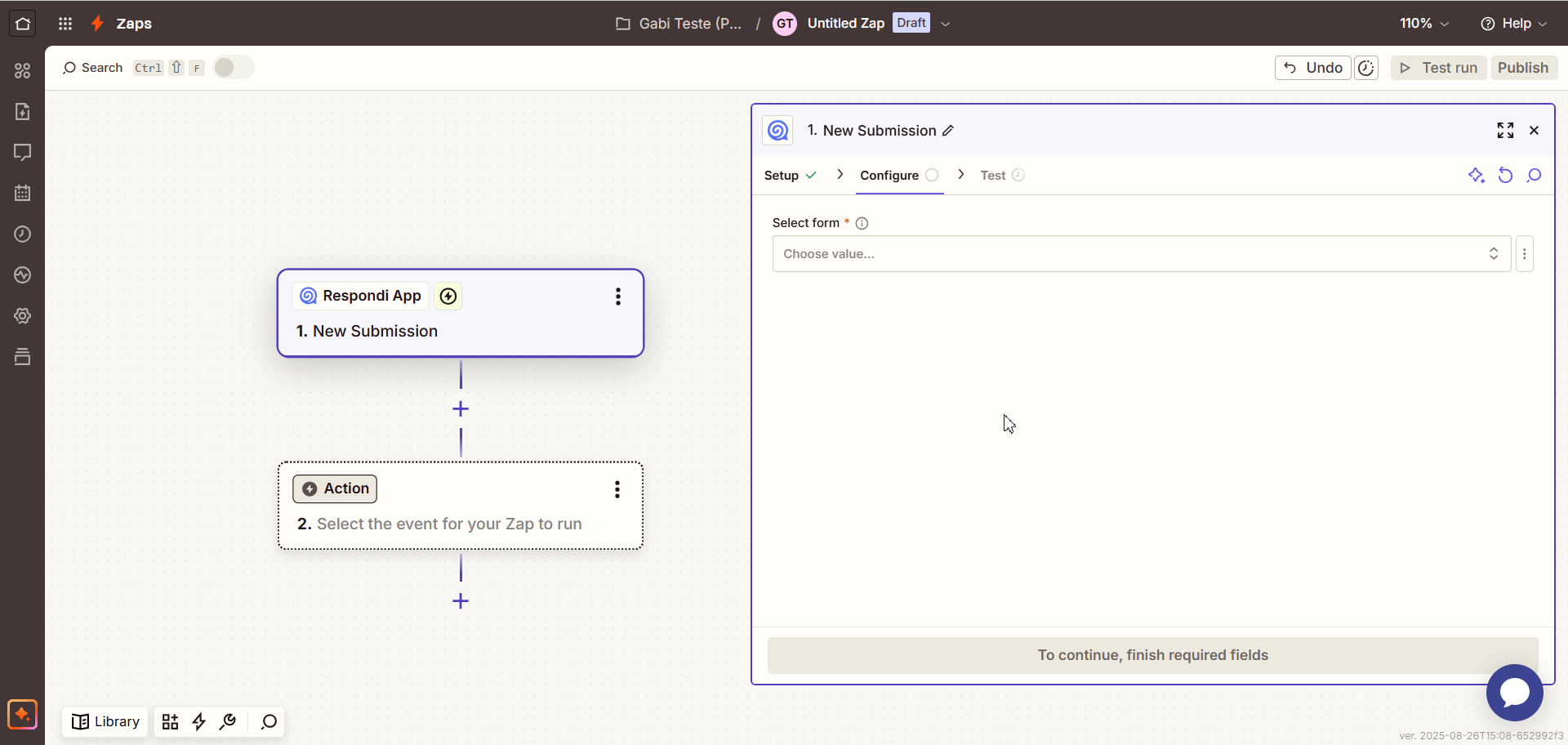The width and height of the screenshot is (1568, 745).
Task: Open the Action step three-dot menu
Action: 617,489
